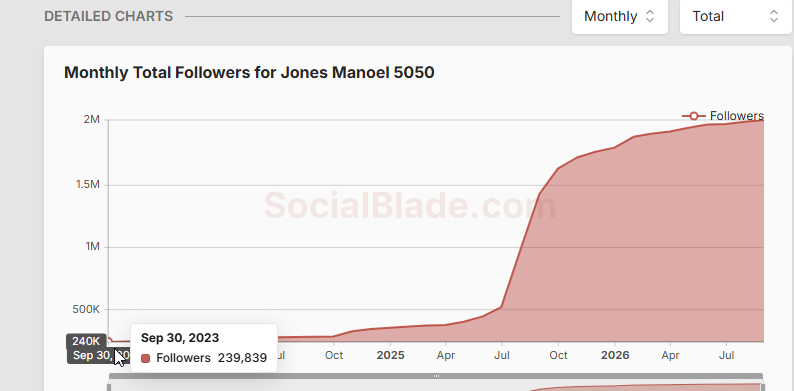Click the SocialBlade.com watermark on the chart
The image size is (794, 391).
(410, 206)
